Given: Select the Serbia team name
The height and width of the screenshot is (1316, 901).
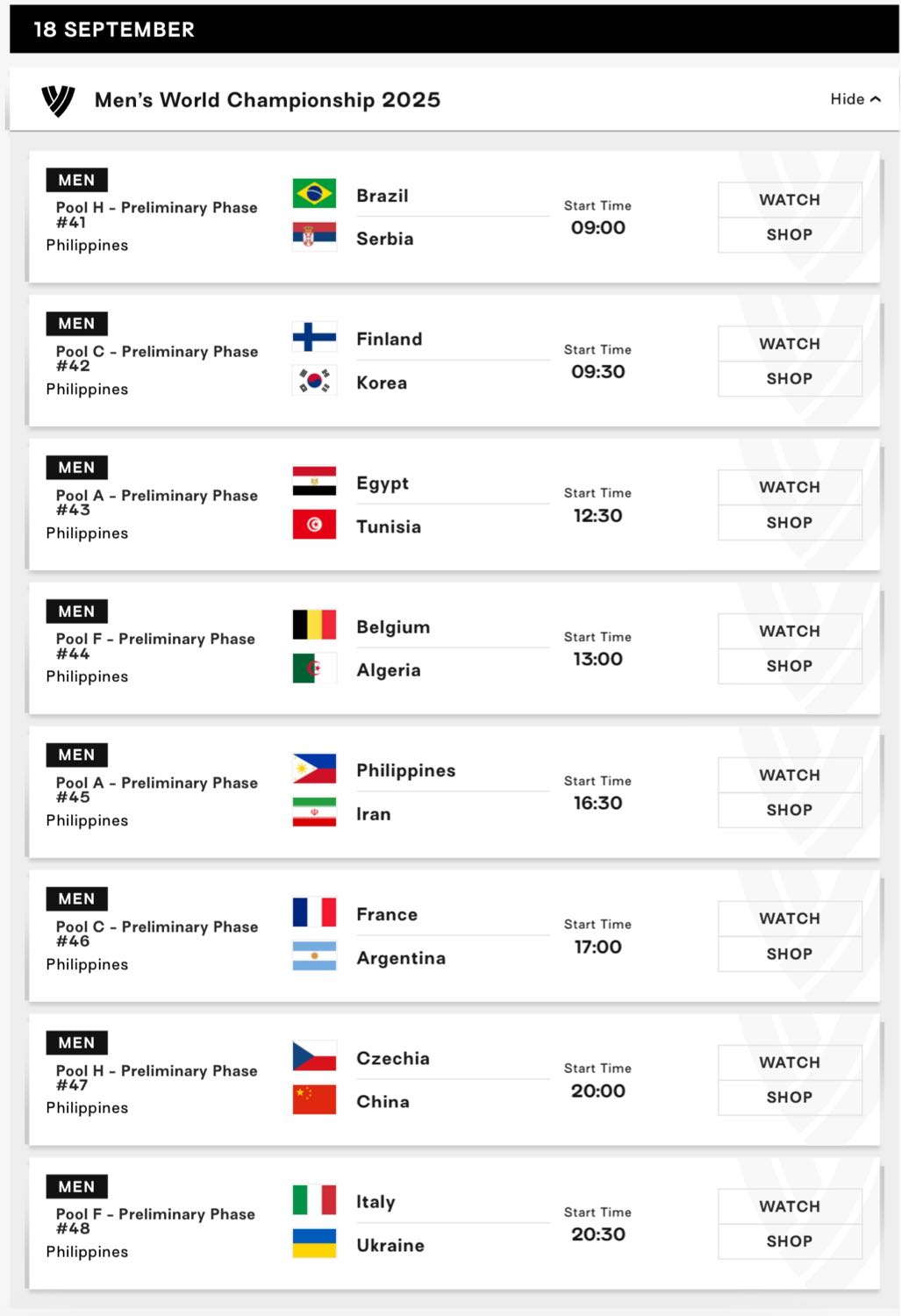Looking at the screenshot, I should coord(384,239).
